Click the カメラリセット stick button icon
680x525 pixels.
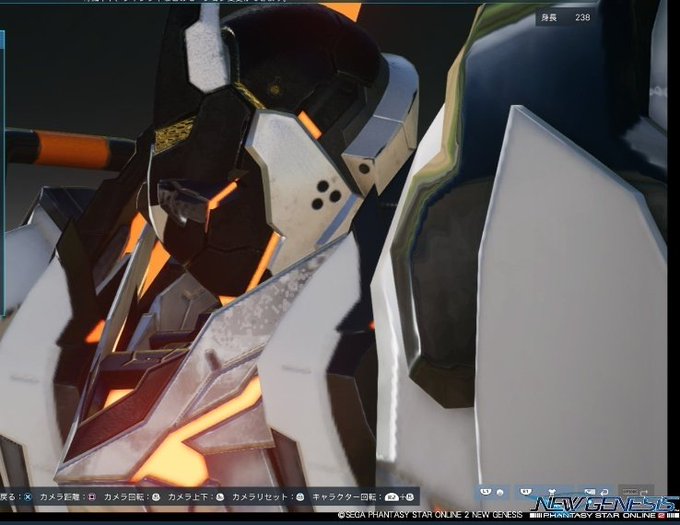click(x=300, y=497)
